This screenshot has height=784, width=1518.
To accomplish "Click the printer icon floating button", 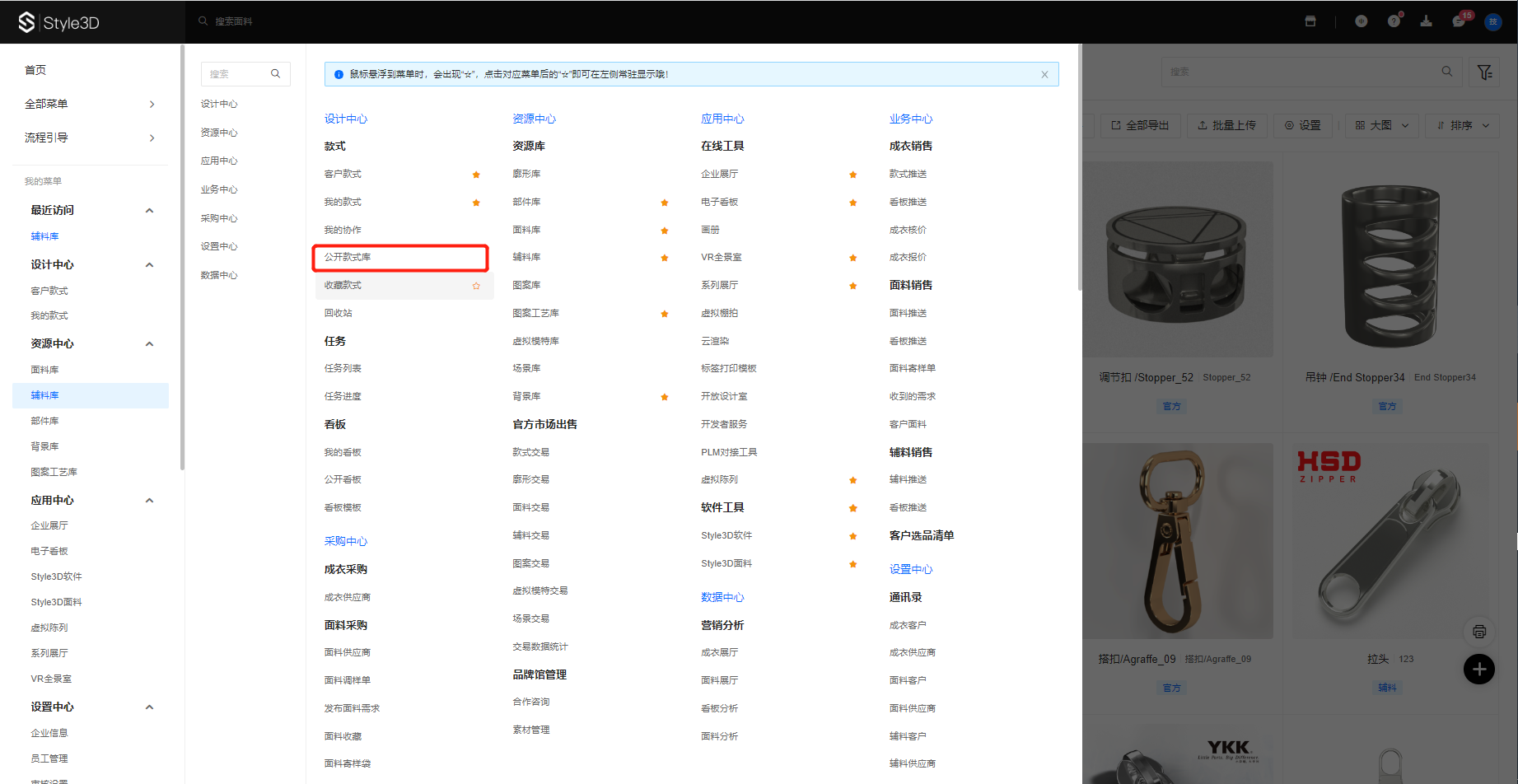I will pyautogui.click(x=1478, y=632).
